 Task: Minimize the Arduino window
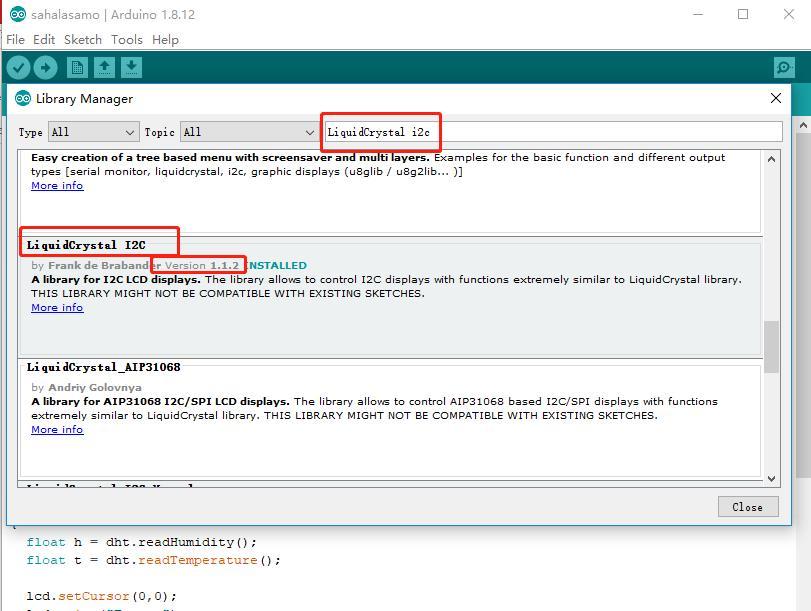[x=698, y=14]
